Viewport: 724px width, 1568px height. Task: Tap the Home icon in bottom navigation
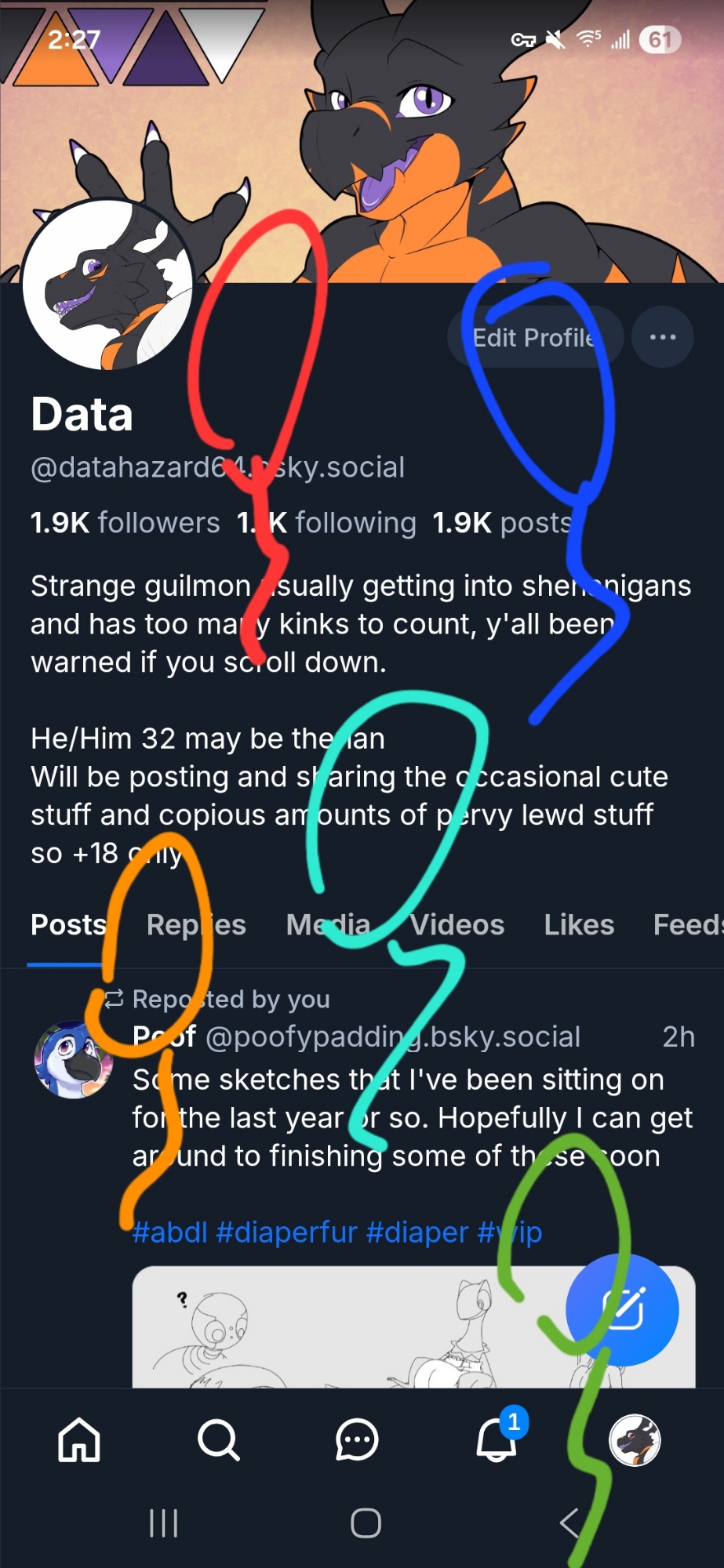pyautogui.click(x=79, y=1441)
